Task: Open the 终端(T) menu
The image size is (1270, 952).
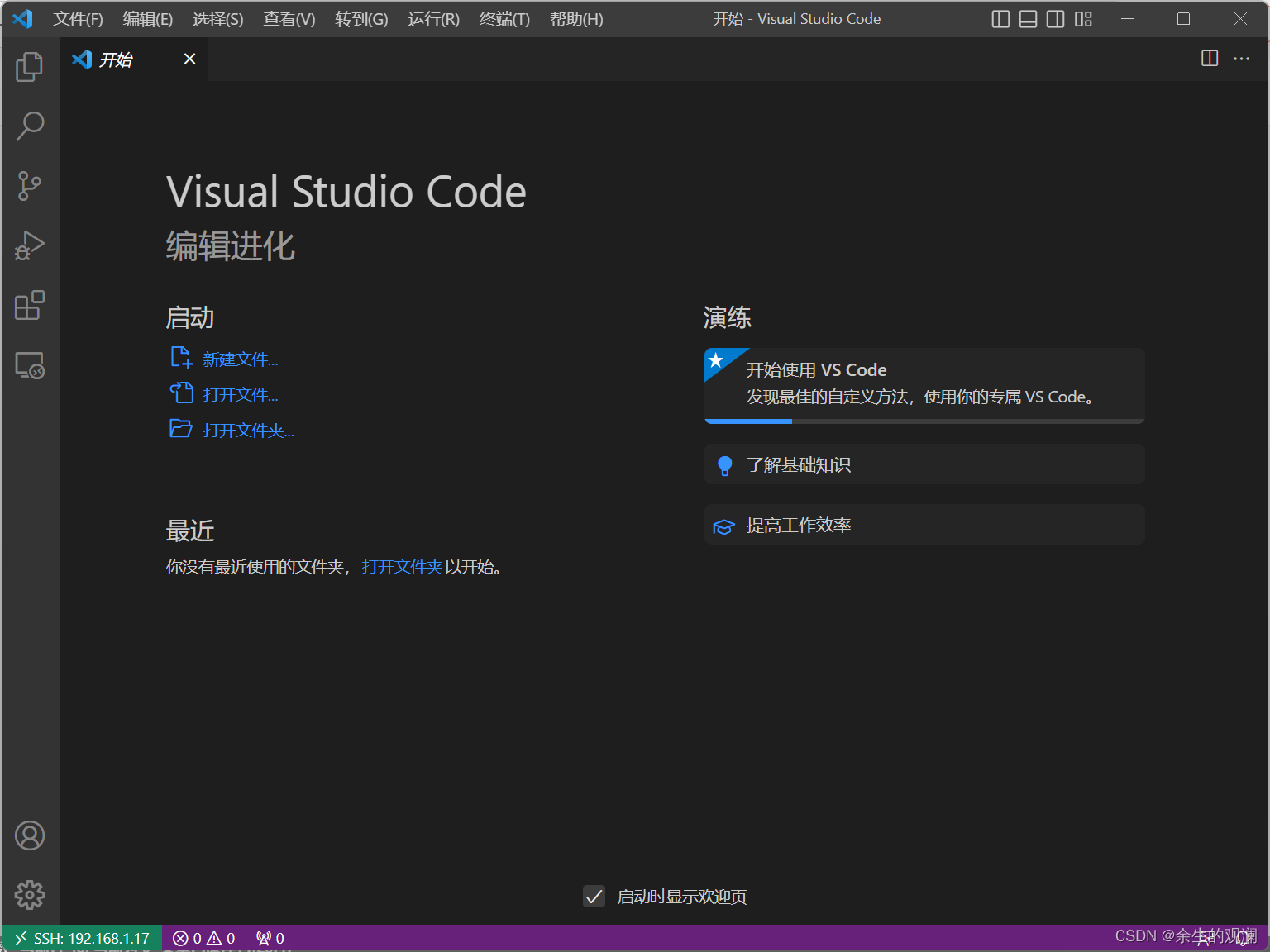Action: (504, 19)
